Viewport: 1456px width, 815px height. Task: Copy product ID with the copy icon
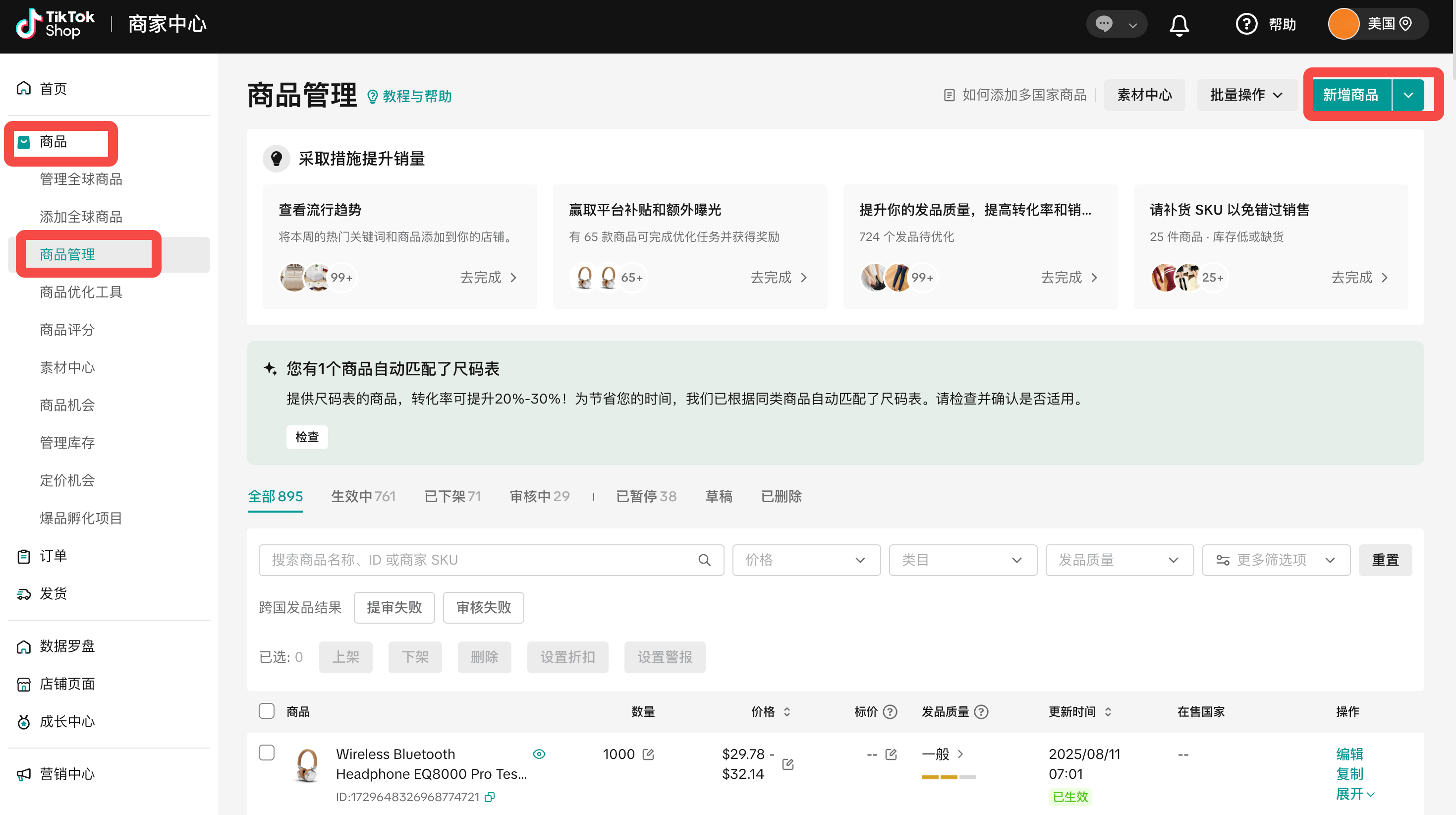pos(490,797)
